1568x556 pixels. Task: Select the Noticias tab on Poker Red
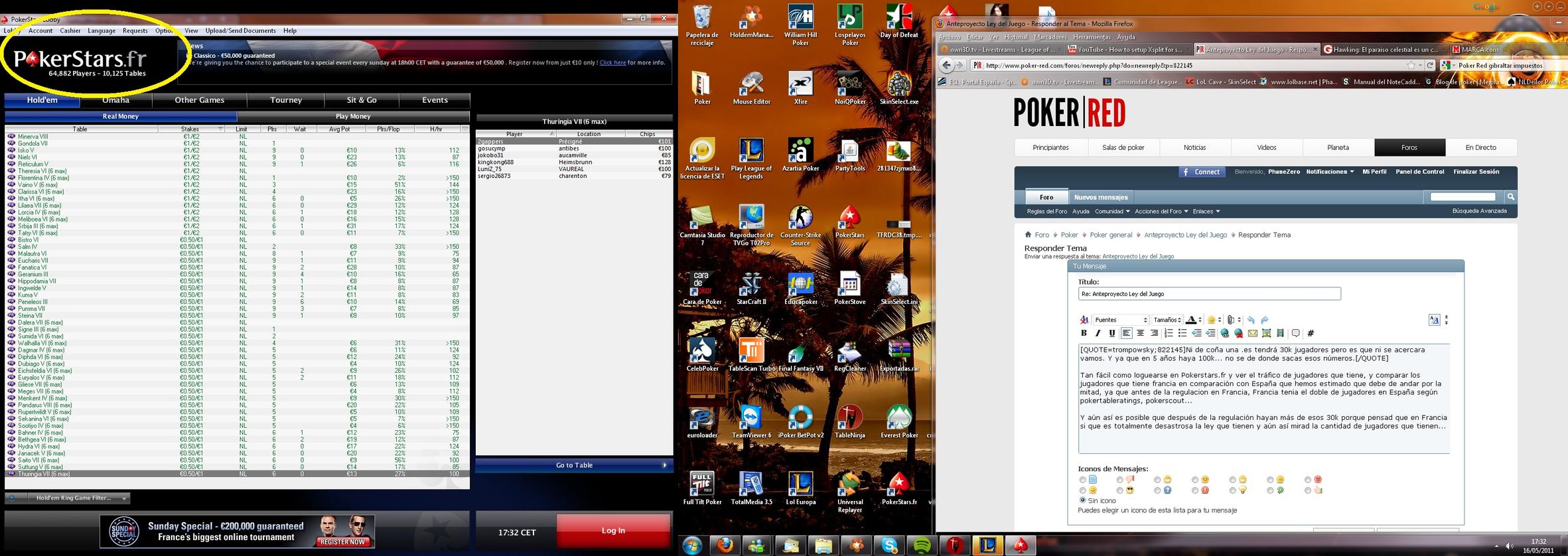click(1194, 147)
